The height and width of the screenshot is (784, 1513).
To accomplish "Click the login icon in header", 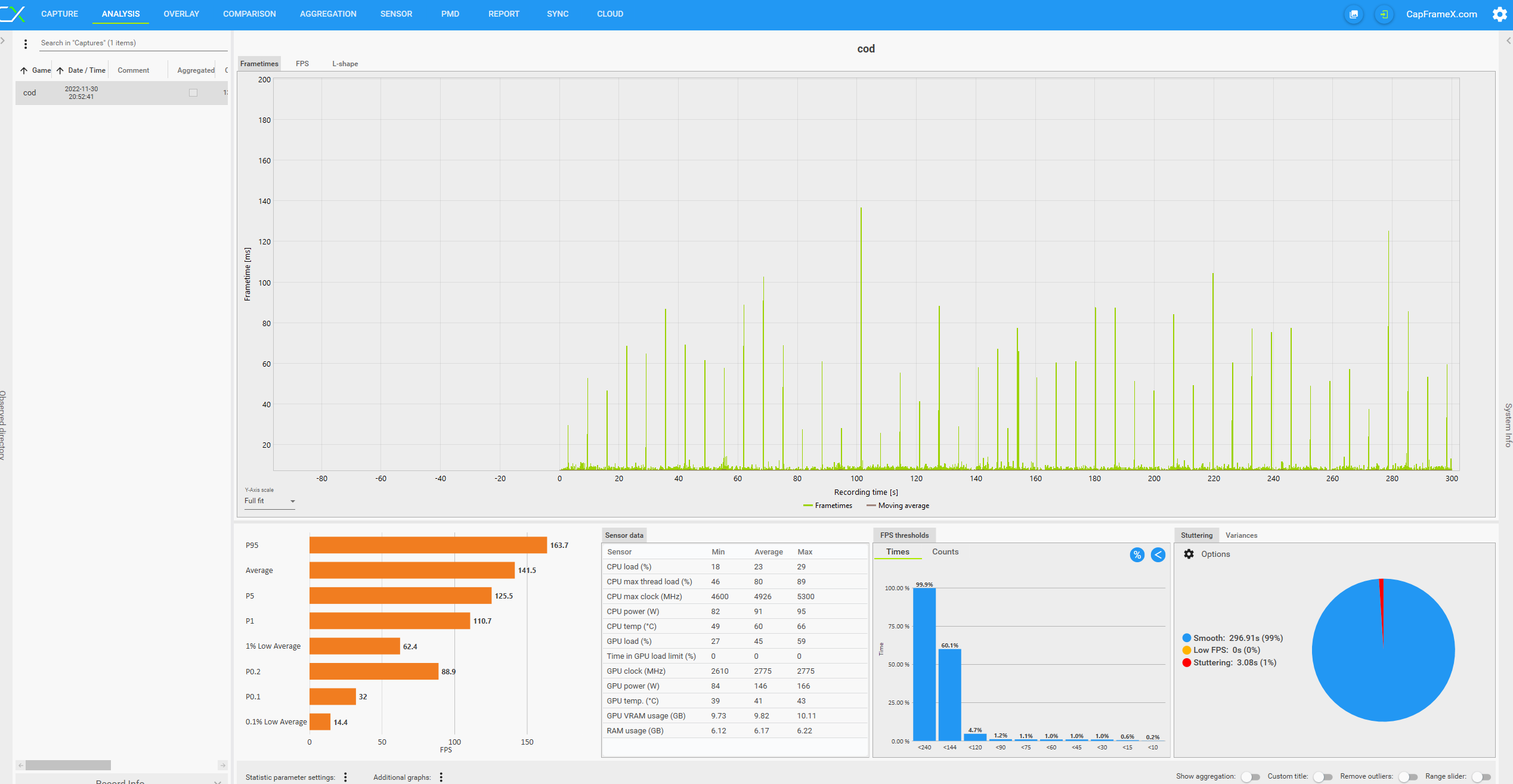I will click(x=1384, y=14).
